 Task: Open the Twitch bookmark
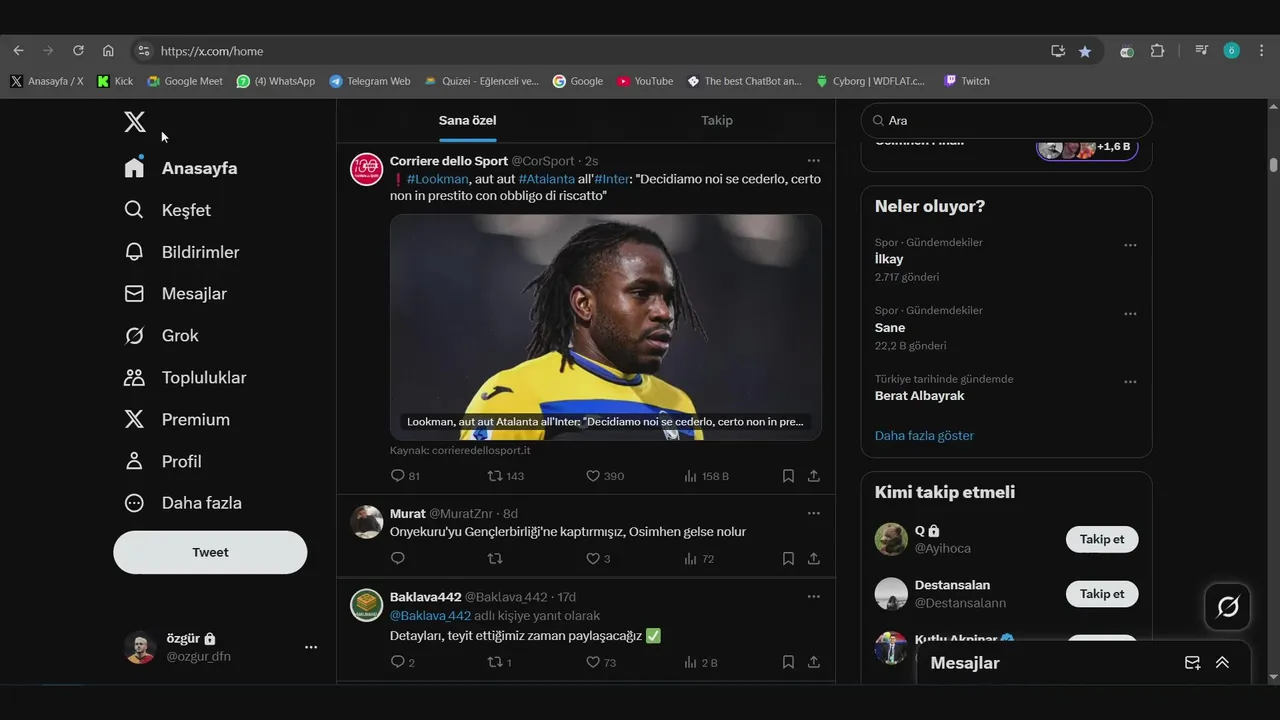tap(966, 81)
